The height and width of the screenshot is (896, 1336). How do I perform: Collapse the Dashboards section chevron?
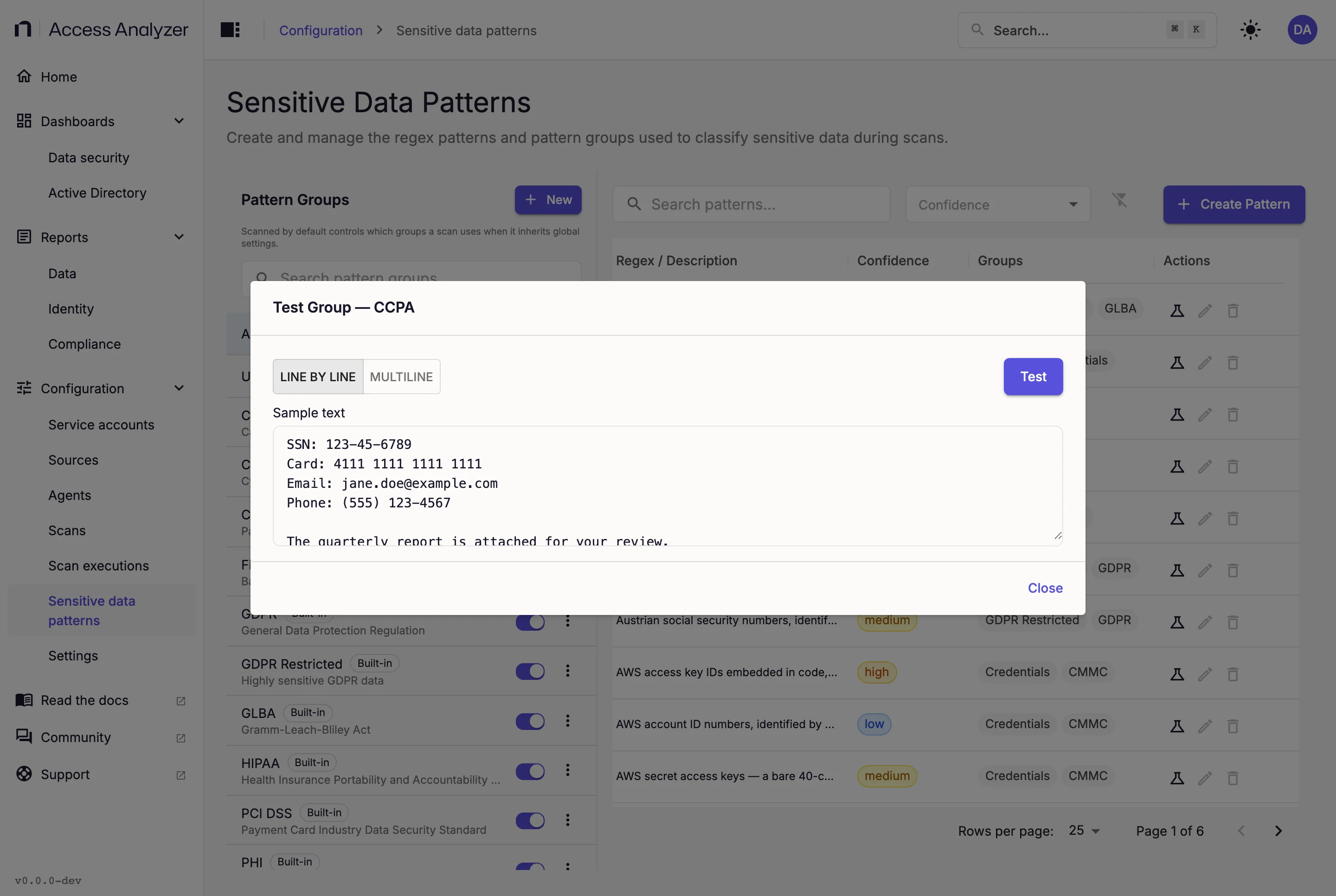click(x=179, y=121)
